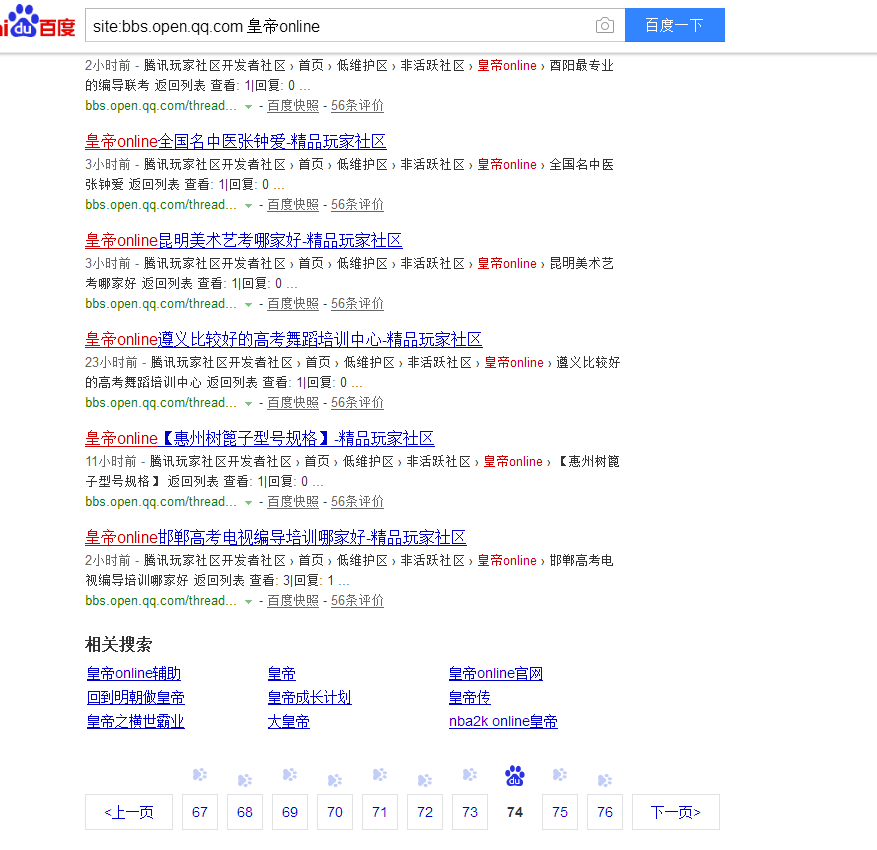877x850 pixels.
Task: Click the paw icon above page 70
Action: pos(335,780)
